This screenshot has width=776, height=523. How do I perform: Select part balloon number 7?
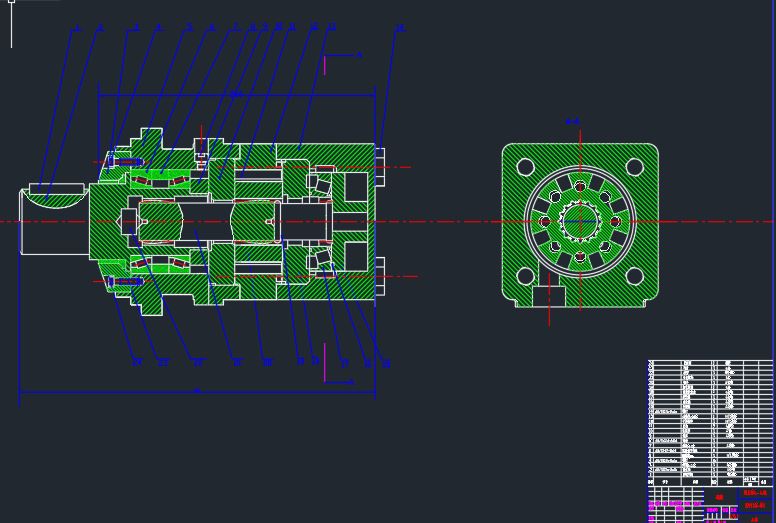click(236, 28)
